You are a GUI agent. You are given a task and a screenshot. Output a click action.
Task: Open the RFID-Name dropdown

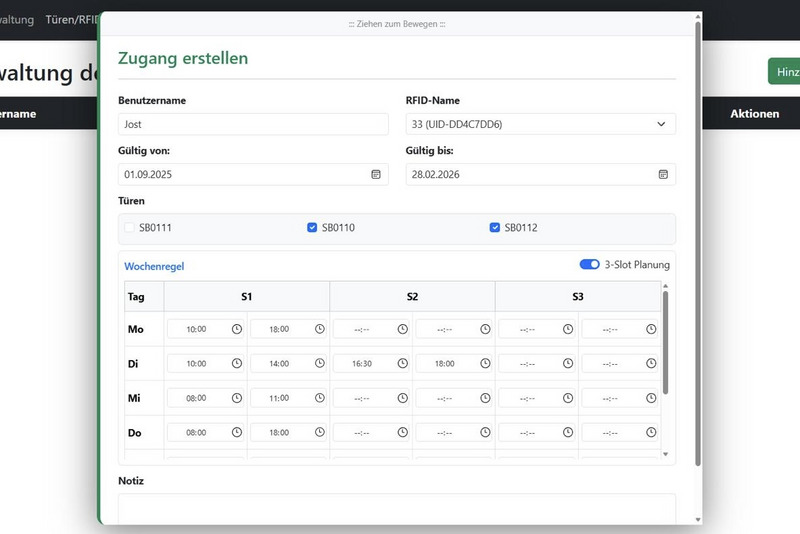540,124
